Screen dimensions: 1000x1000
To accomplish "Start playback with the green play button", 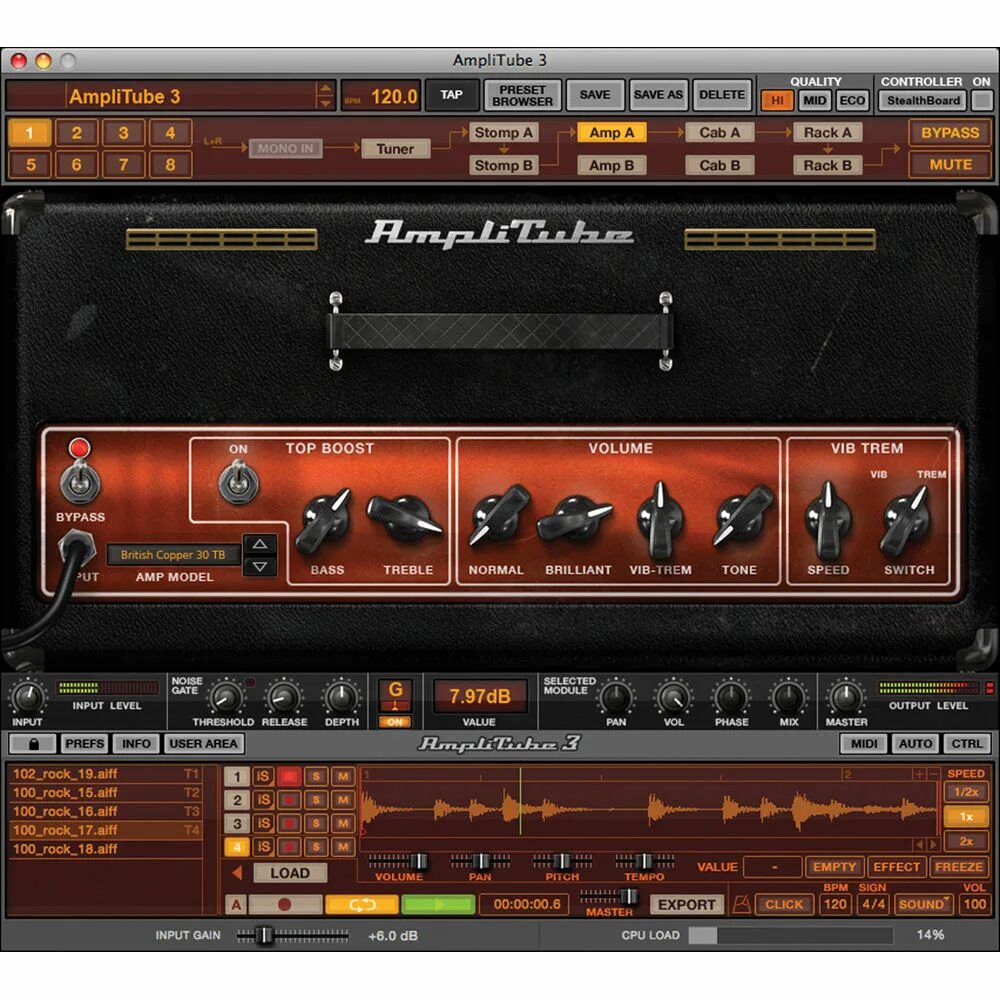I will pos(438,904).
